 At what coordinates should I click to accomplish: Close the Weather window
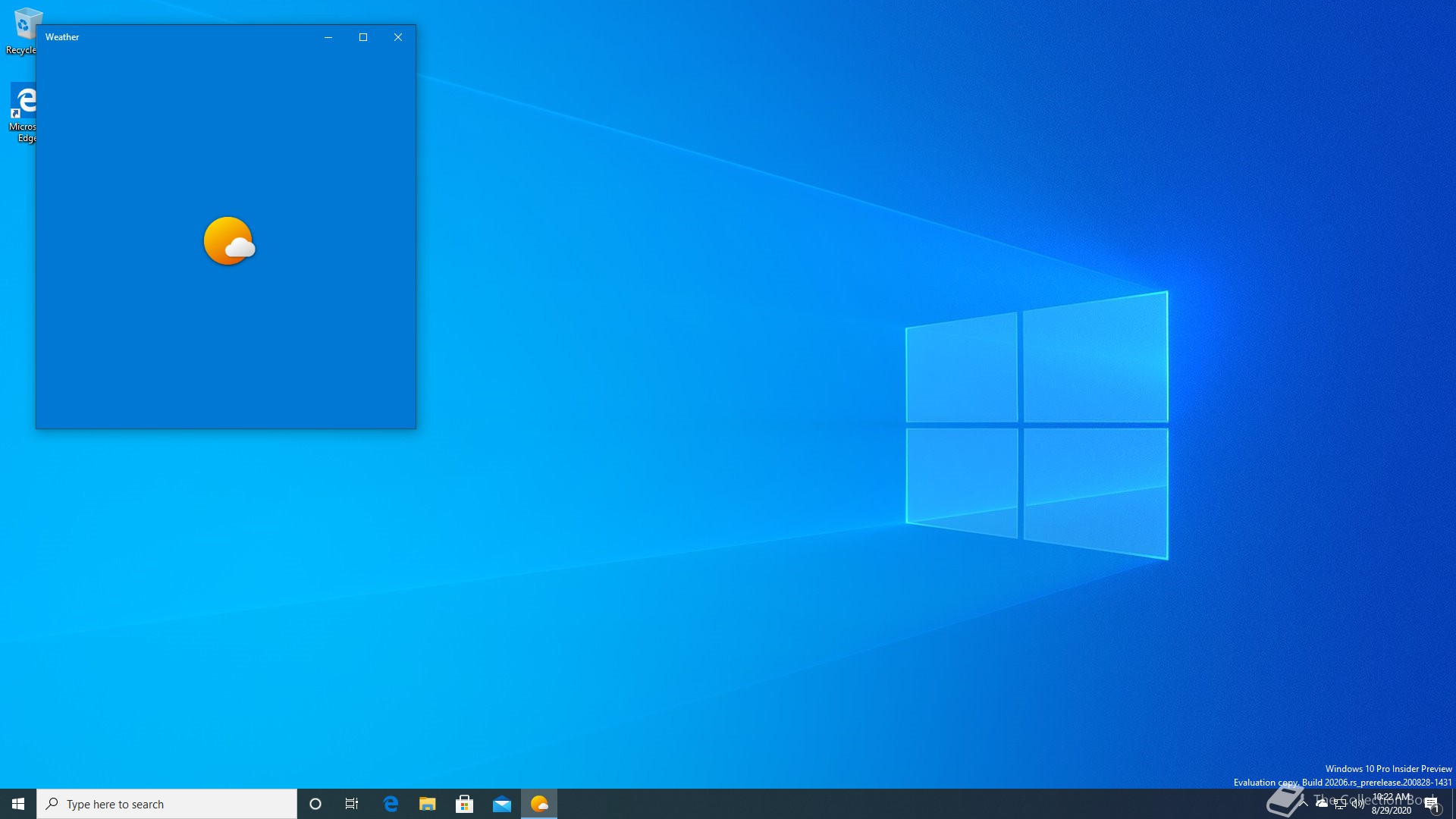click(x=398, y=37)
